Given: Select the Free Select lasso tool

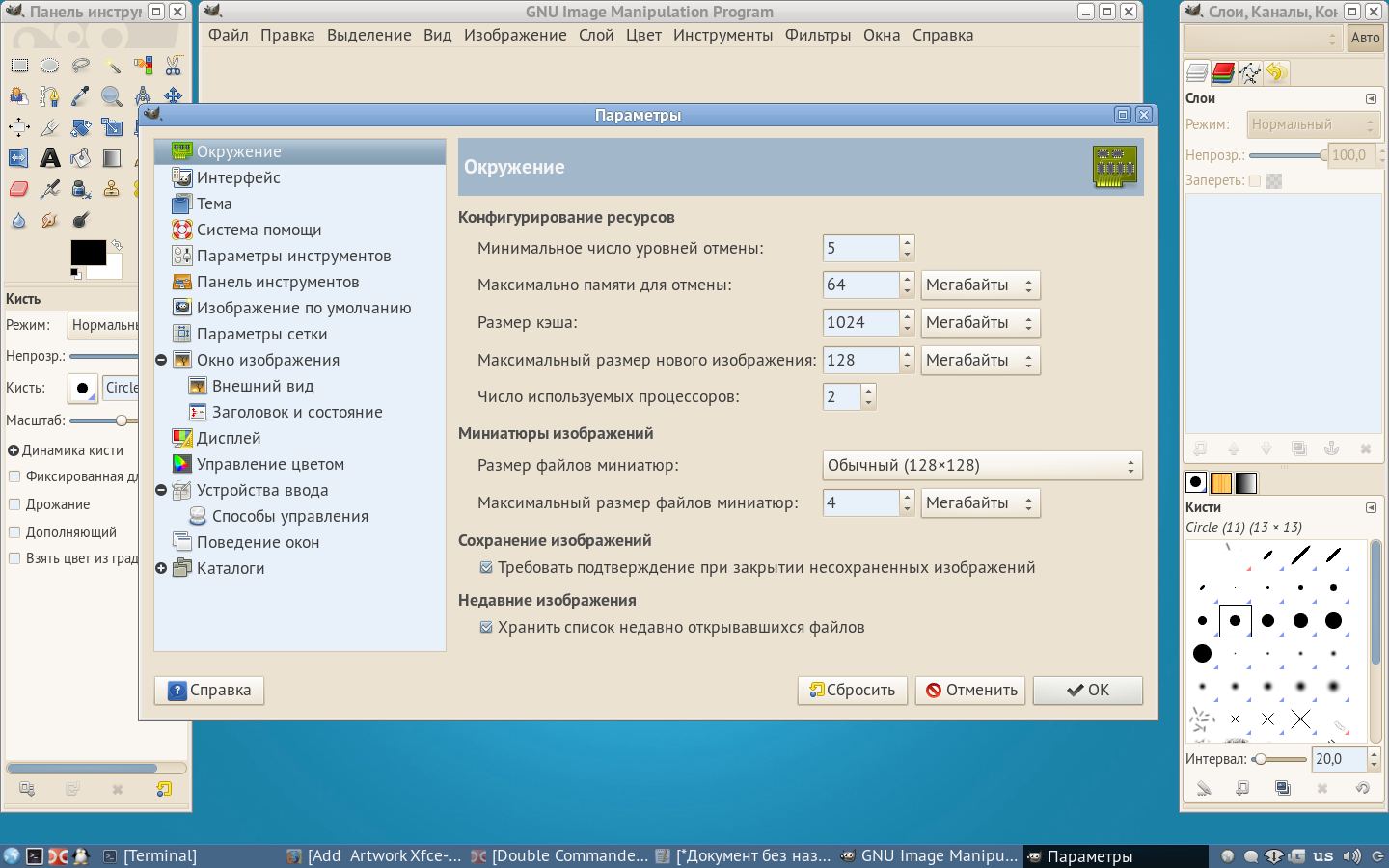Looking at the screenshot, I should (81, 66).
